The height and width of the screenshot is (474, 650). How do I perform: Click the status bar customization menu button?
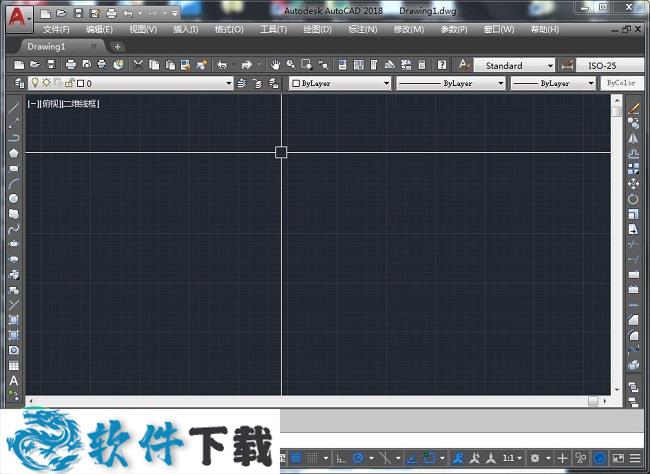click(x=635, y=458)
